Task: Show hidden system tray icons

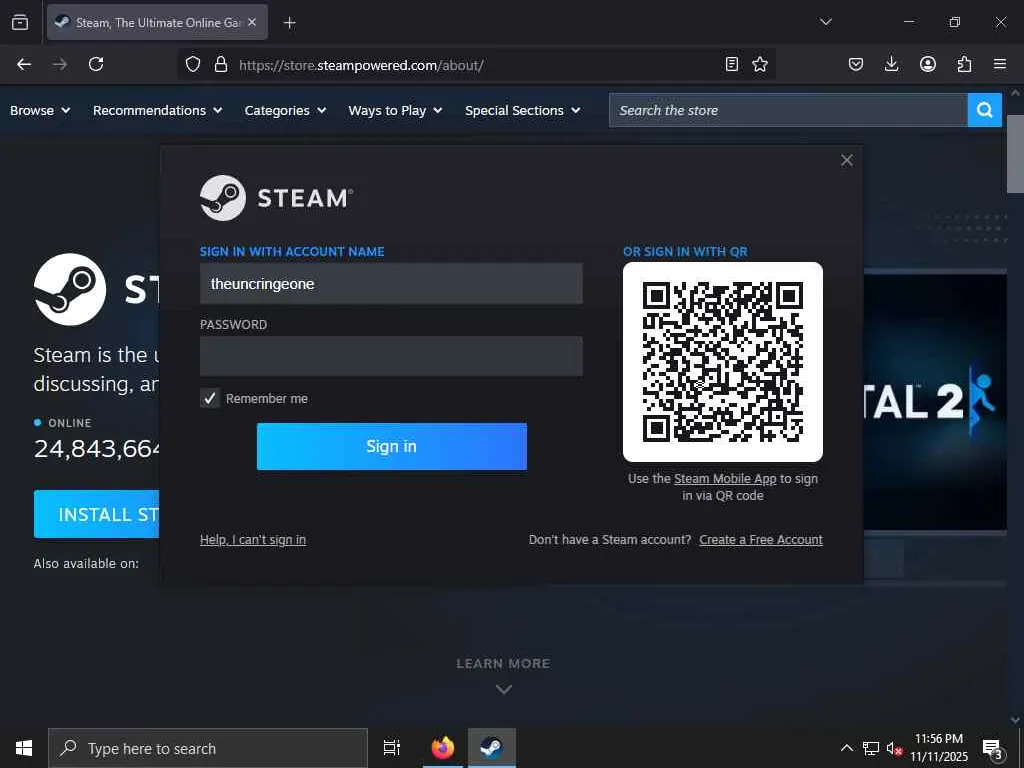Action: pyautogui.click(x=846, y=748)
